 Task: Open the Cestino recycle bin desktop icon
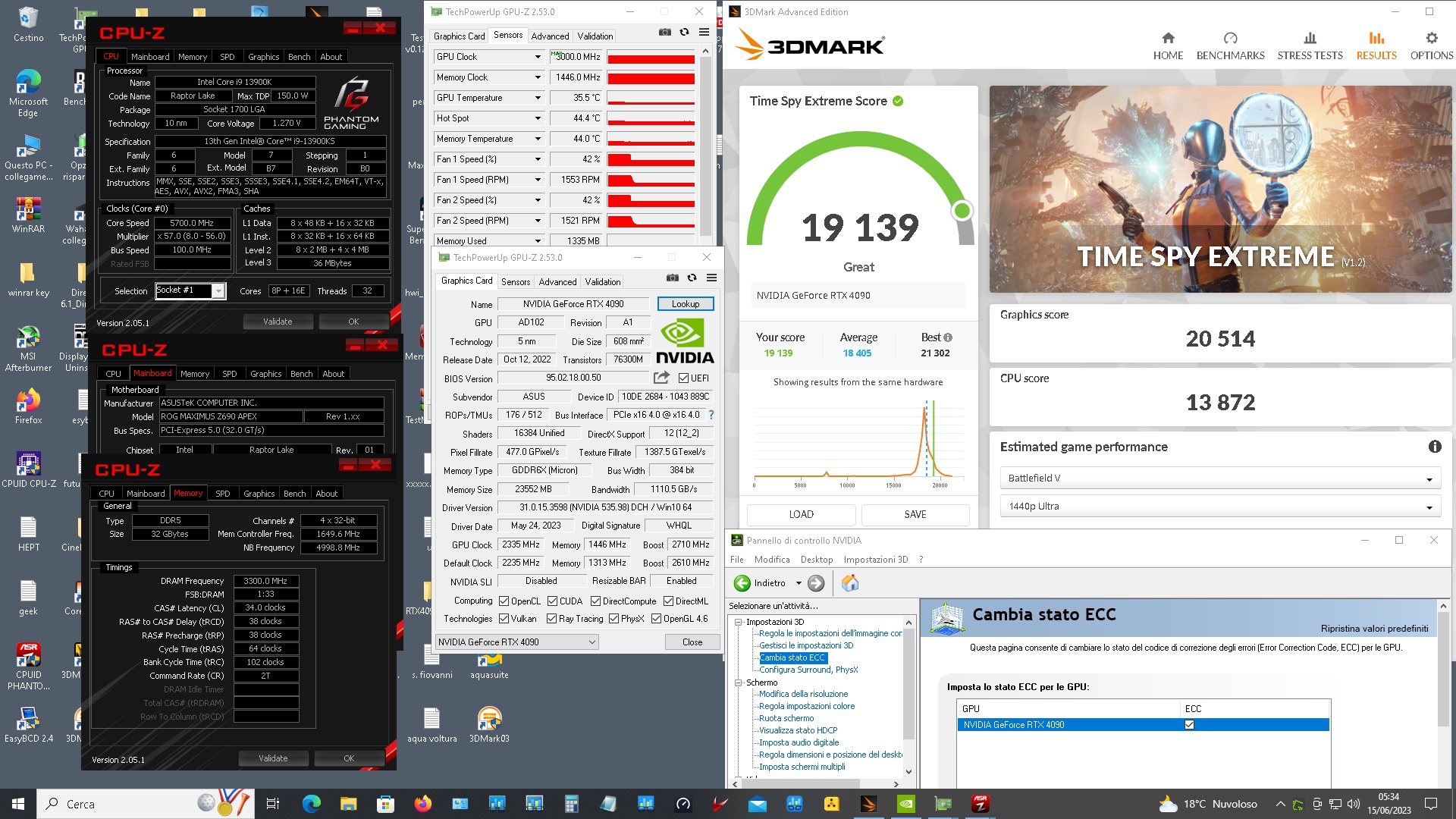pos(28,24)
